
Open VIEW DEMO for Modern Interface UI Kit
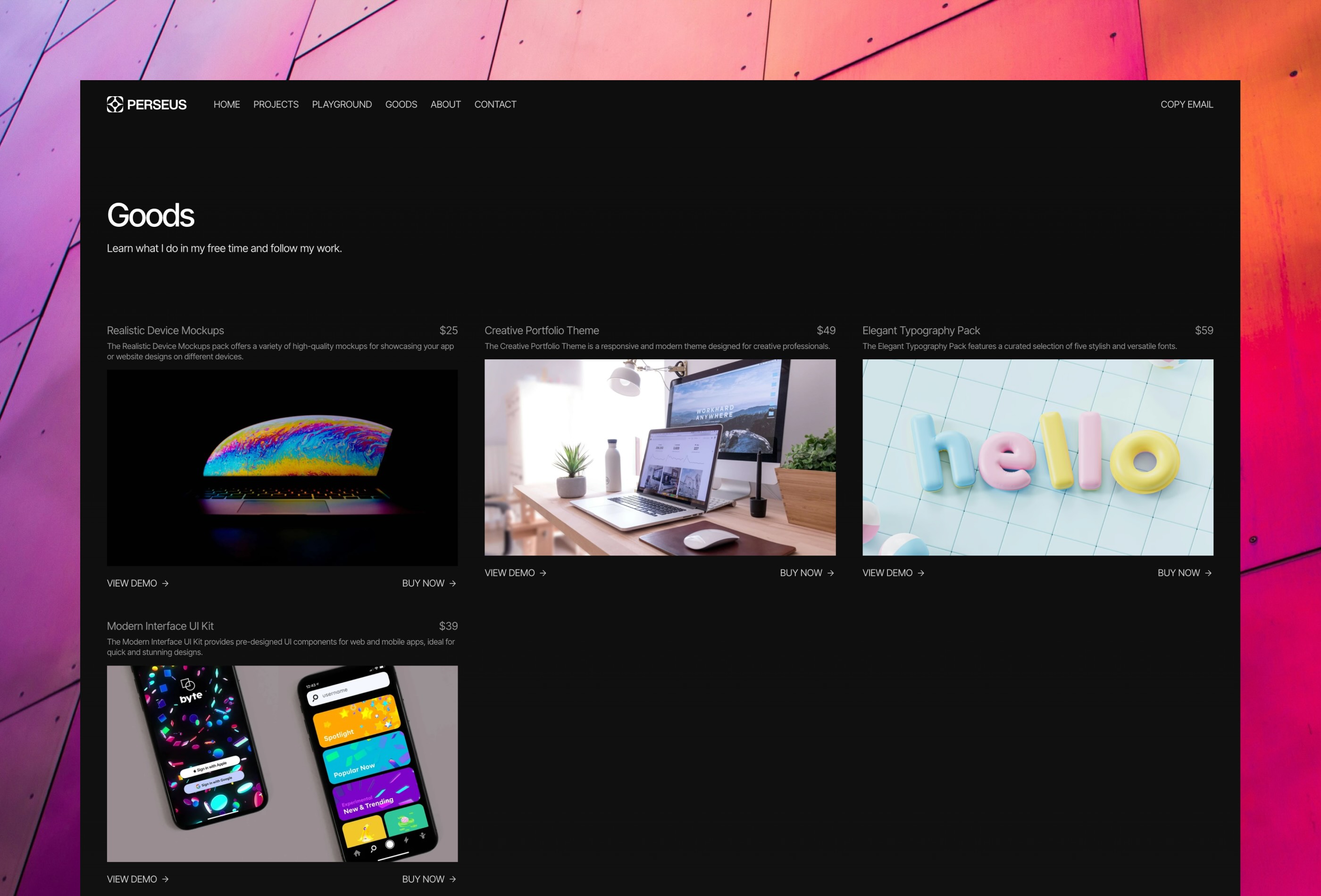click(133, 879)
